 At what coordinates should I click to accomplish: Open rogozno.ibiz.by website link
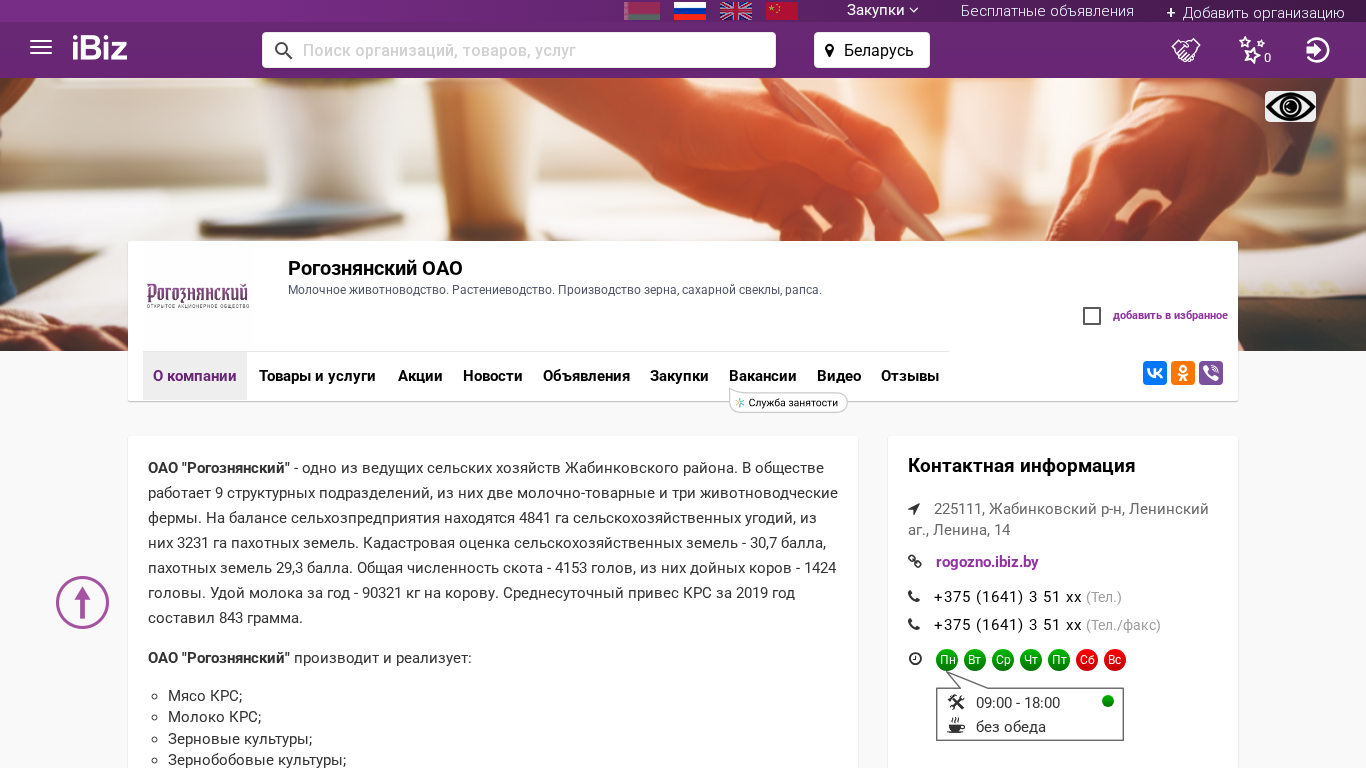coord(987,562)
